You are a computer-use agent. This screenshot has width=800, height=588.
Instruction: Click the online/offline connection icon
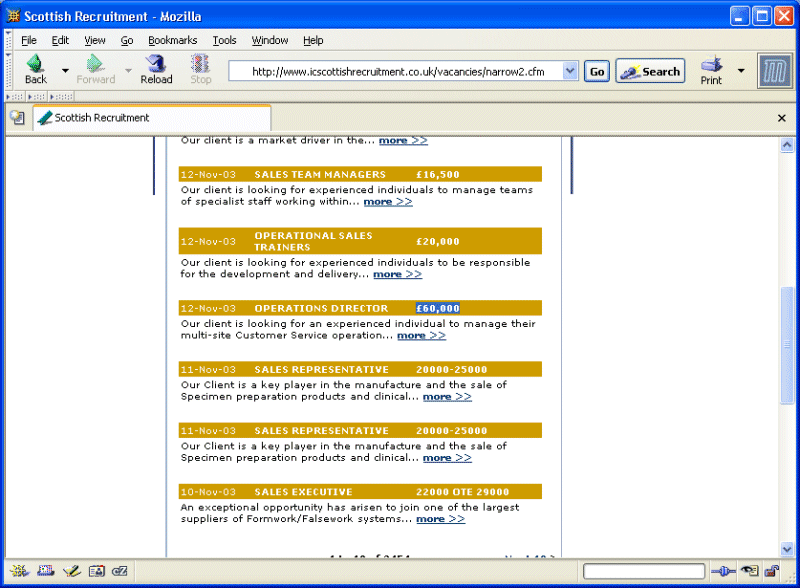723,571
